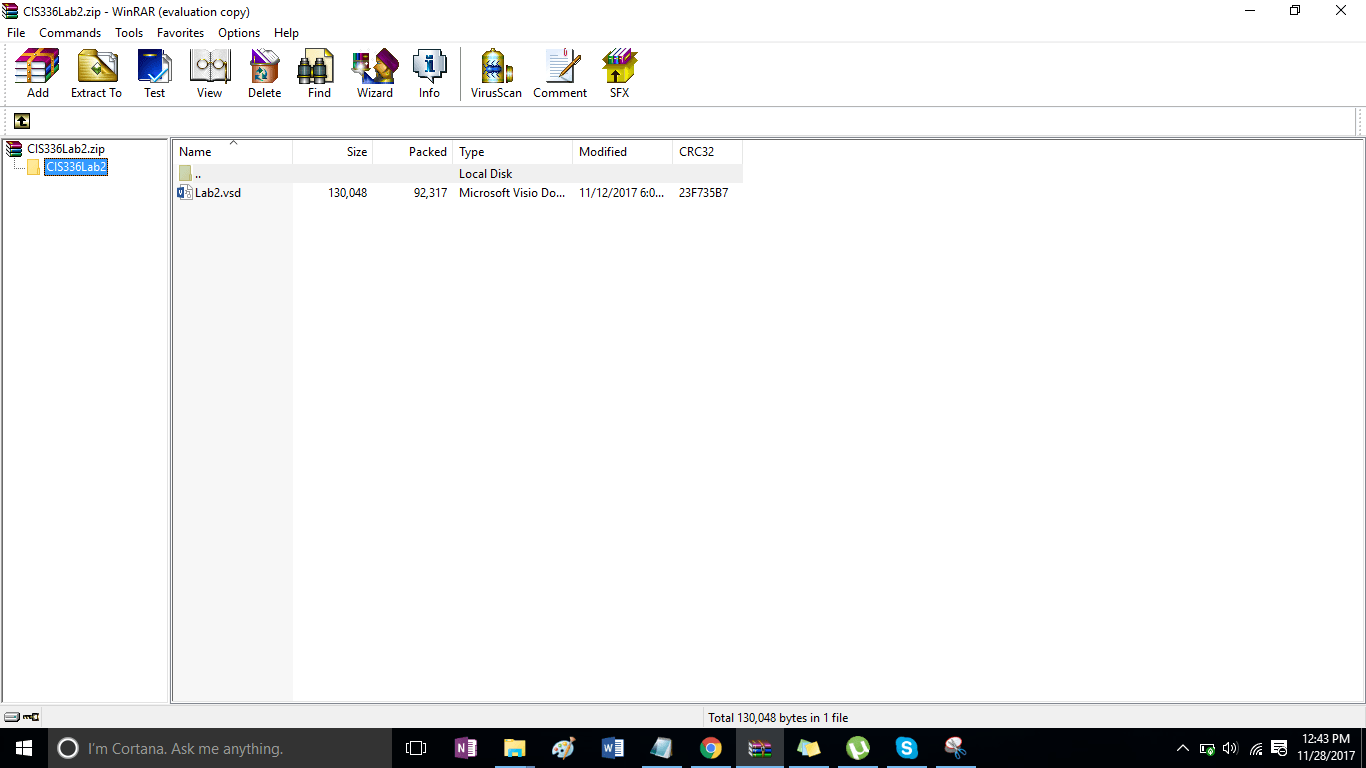1366x768 pixels.
Task: Sort the list by CRC32 column
Action: pos(708,152)
